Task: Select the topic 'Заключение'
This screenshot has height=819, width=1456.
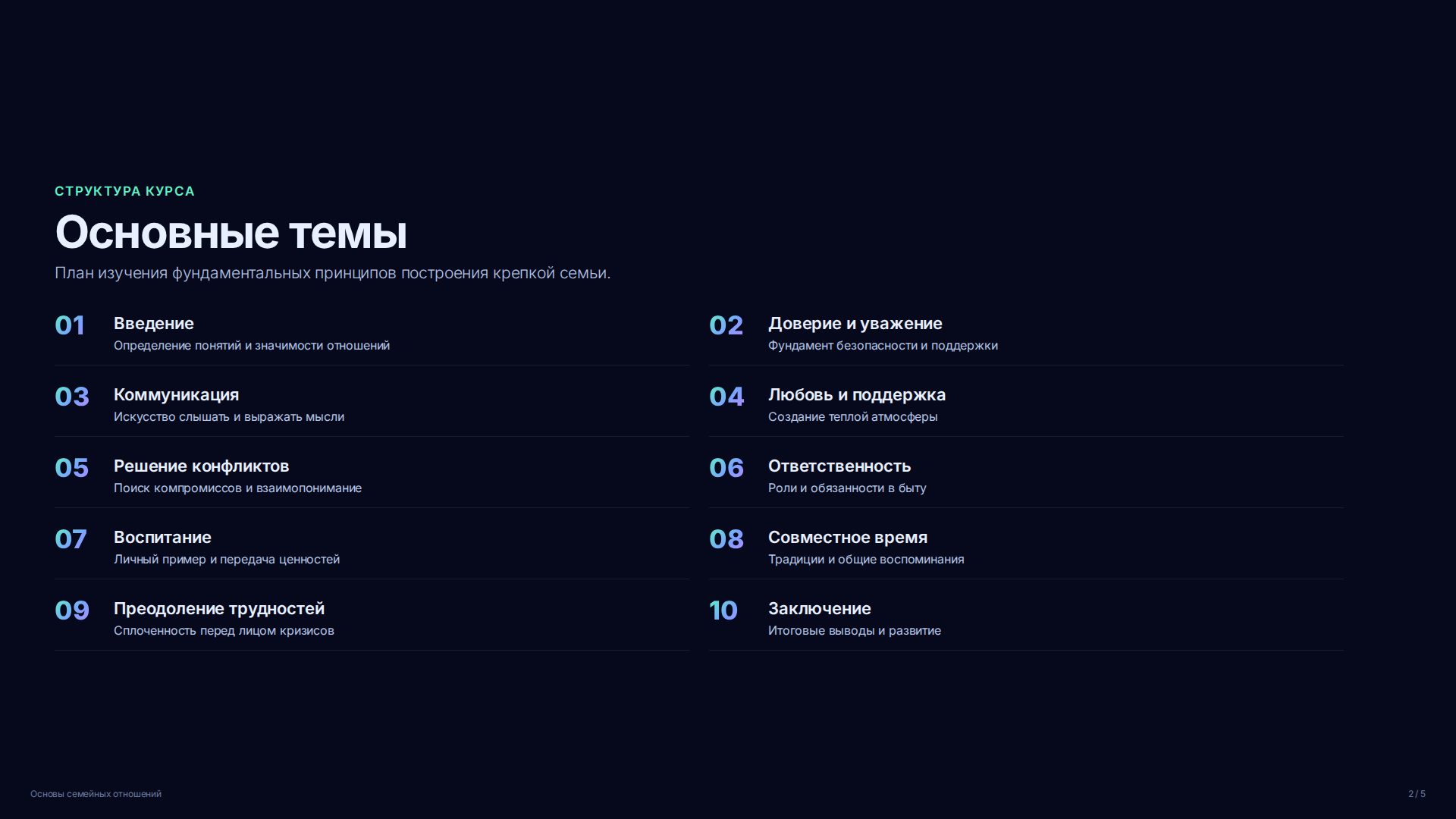Action: click(820, 609)
